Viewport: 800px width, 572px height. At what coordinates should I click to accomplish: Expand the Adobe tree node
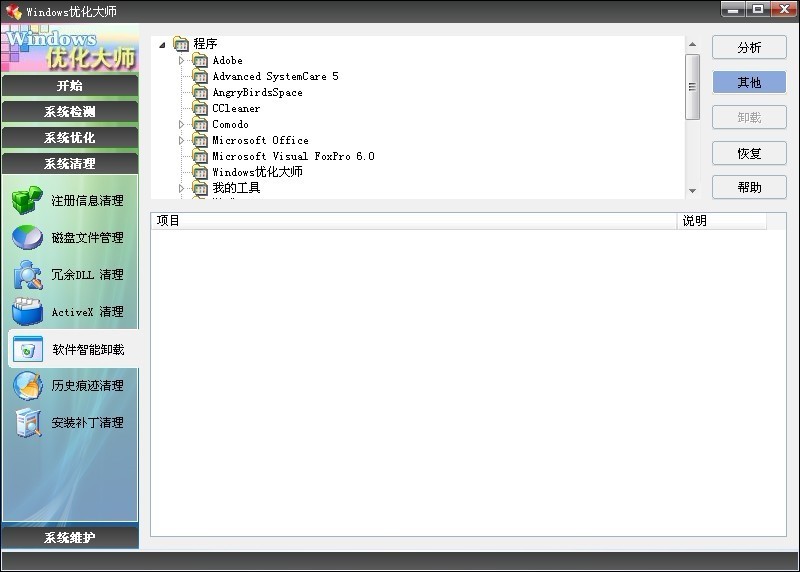pyautogui.click(x=181, y=61)
